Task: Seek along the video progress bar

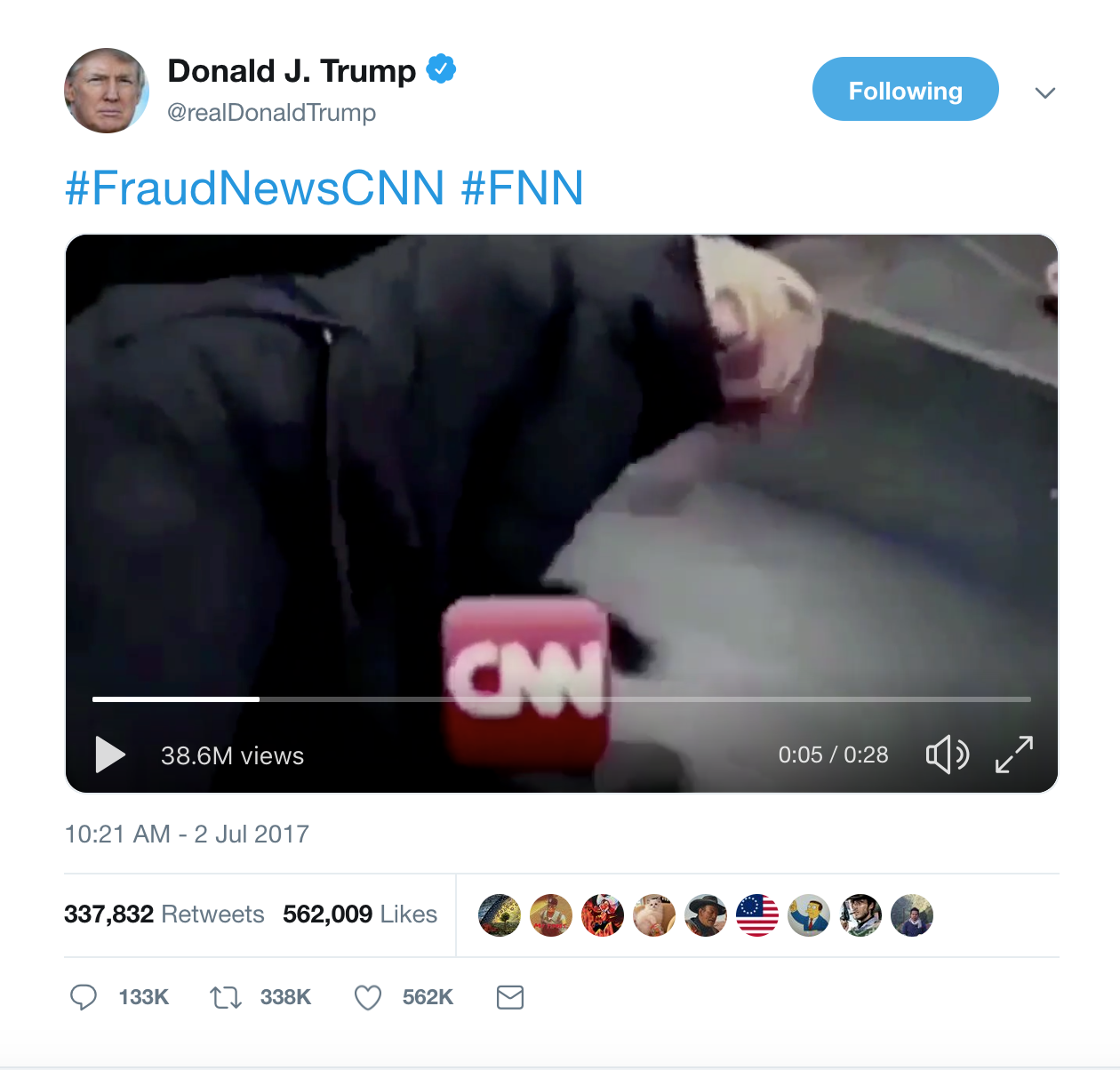Action: click(562, 699)
